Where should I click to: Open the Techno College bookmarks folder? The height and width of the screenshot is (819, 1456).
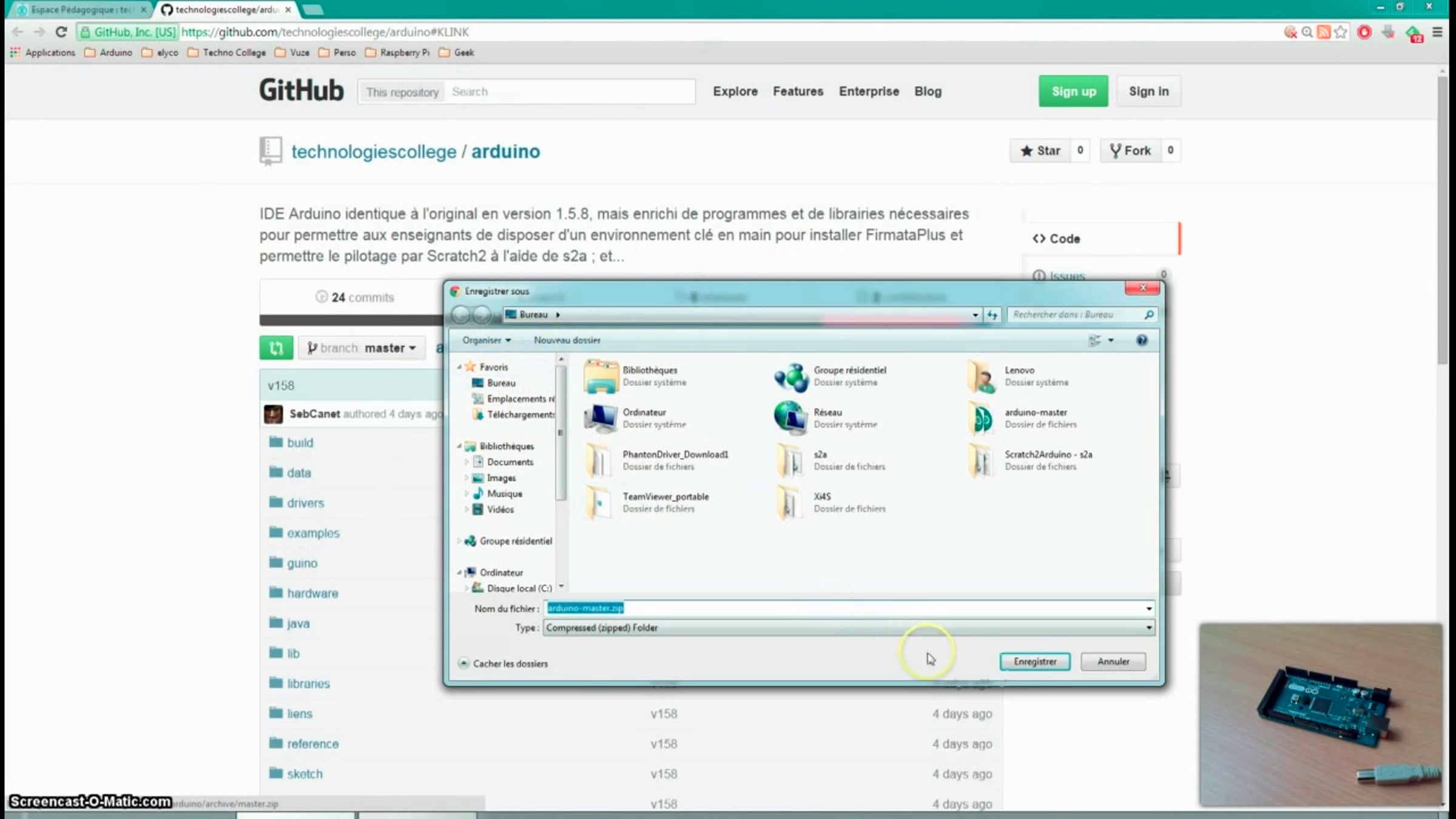[227, 53]
